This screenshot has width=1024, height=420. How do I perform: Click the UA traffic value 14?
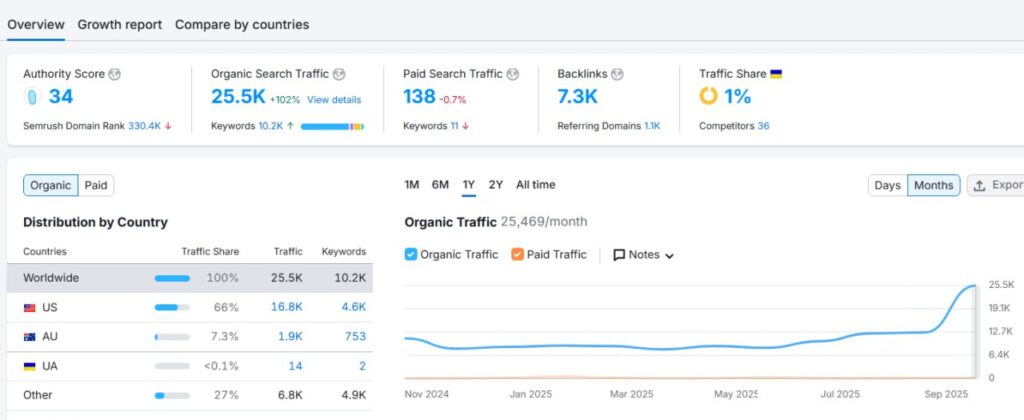[296, 366]
